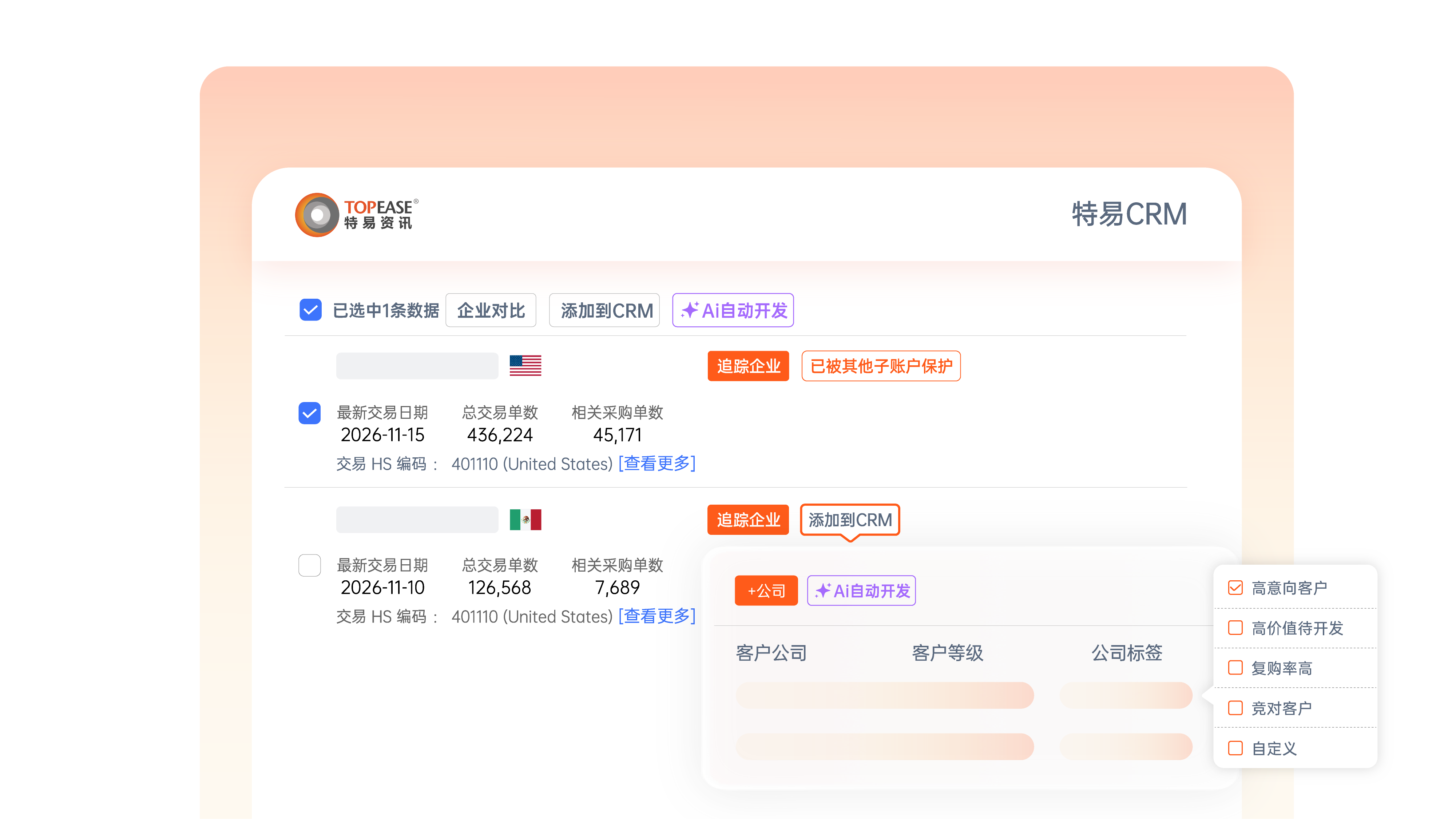Click the Mexico flag icon

tap(525, 520)
